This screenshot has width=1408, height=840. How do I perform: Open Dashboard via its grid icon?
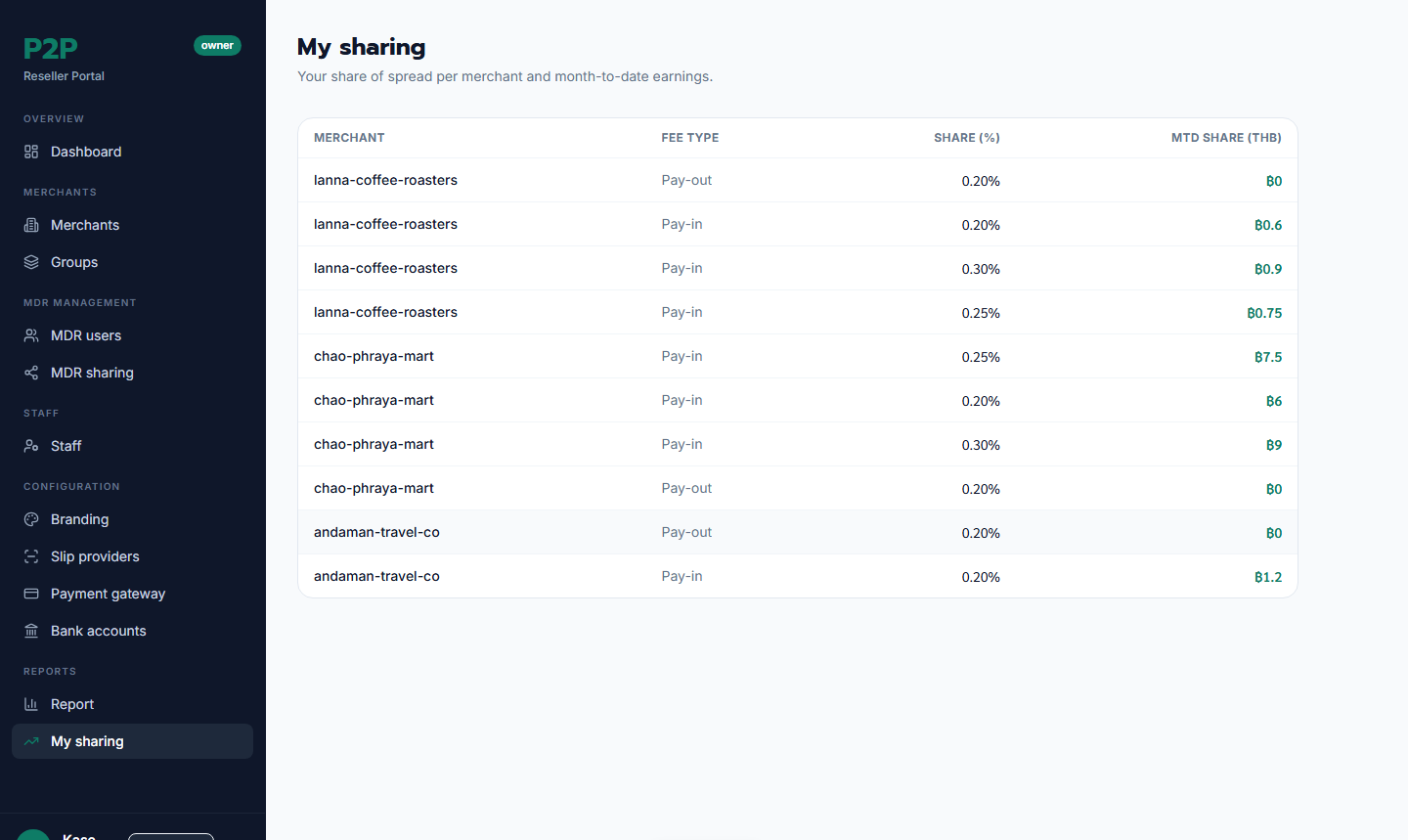click(31, 152)
